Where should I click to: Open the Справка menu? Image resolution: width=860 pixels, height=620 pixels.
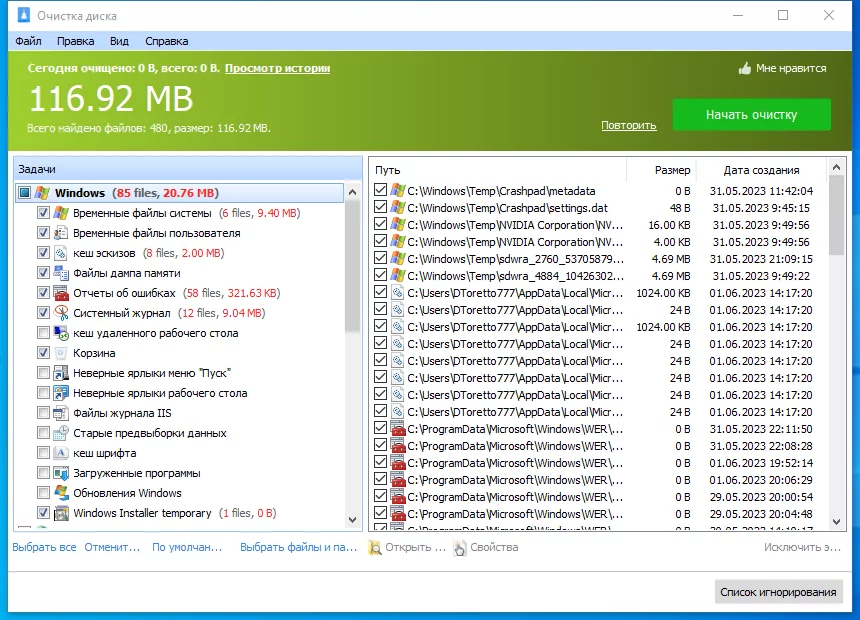pos(166,41)
